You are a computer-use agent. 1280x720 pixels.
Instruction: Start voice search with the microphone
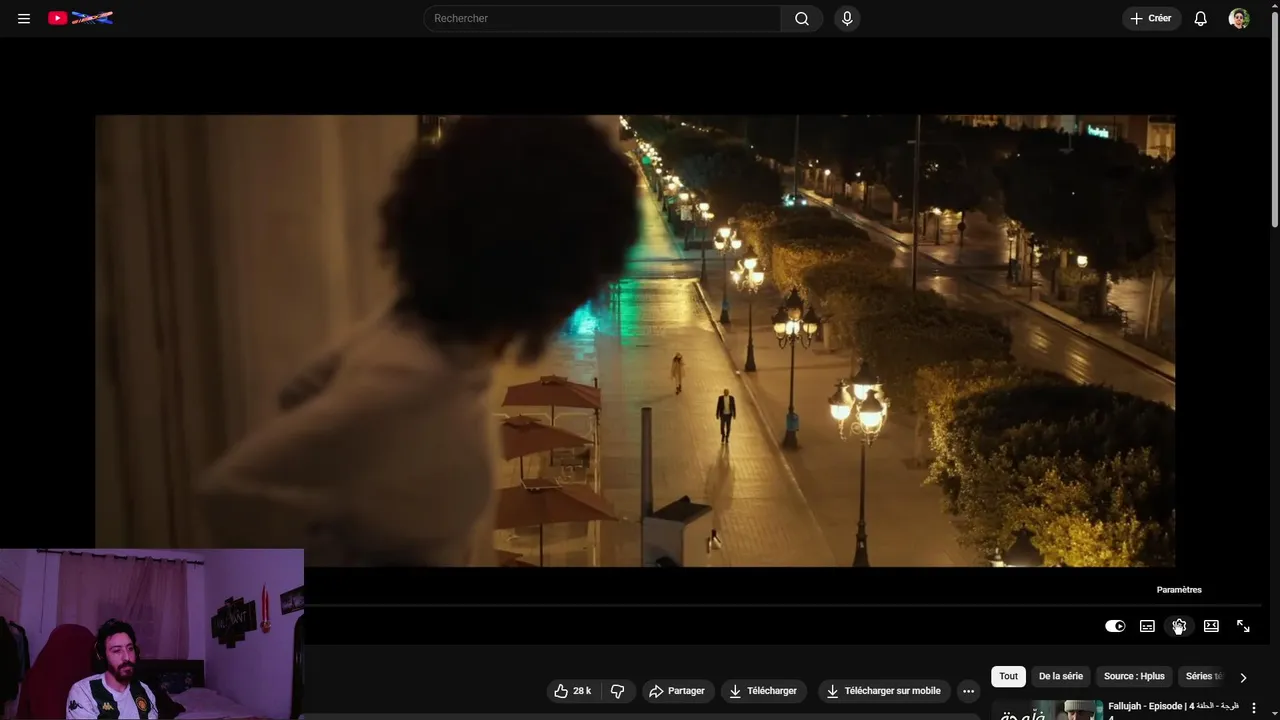(x=847, y=18)
